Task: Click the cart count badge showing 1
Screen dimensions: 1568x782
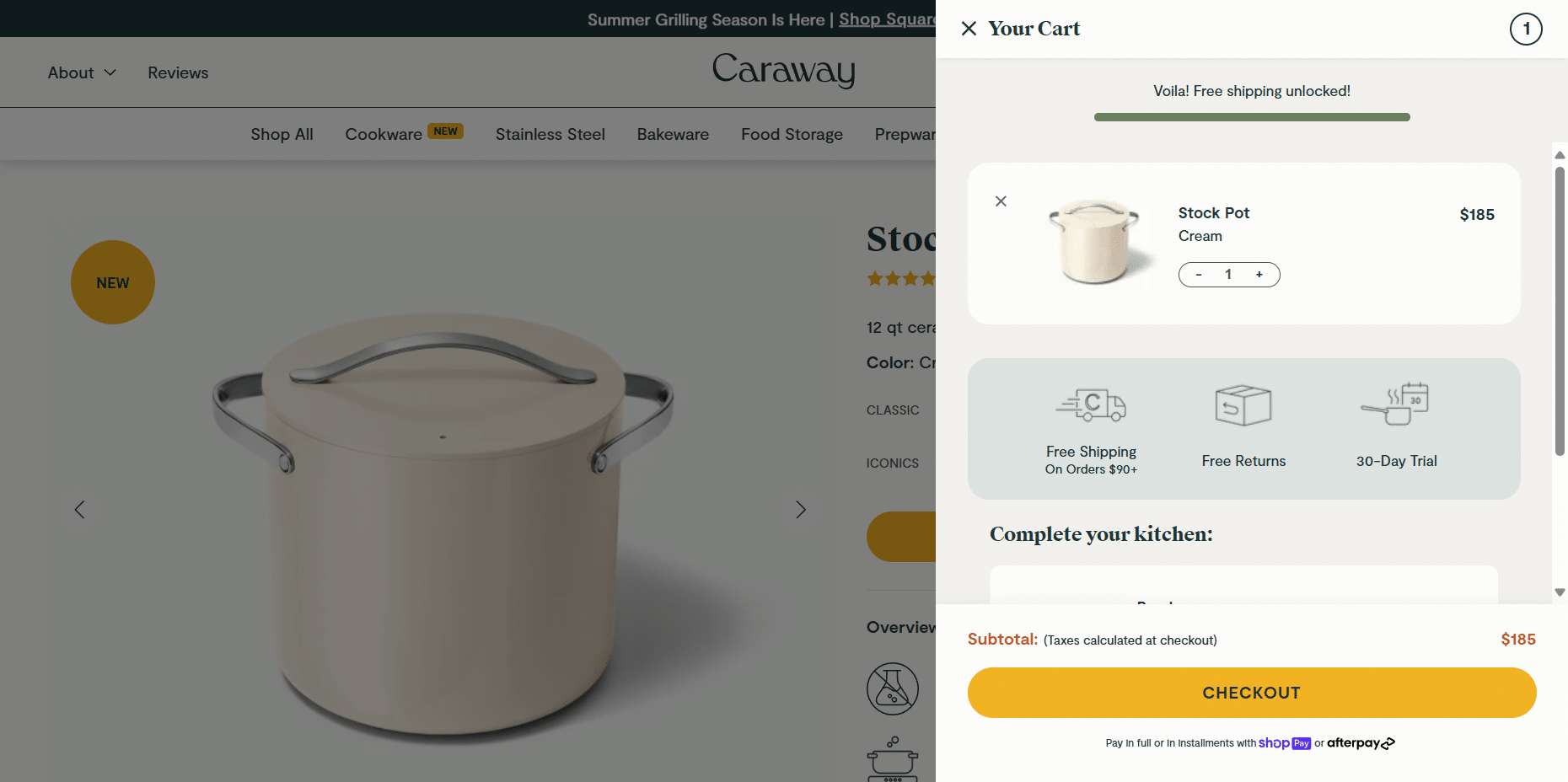Action: tap(1526, 29)
